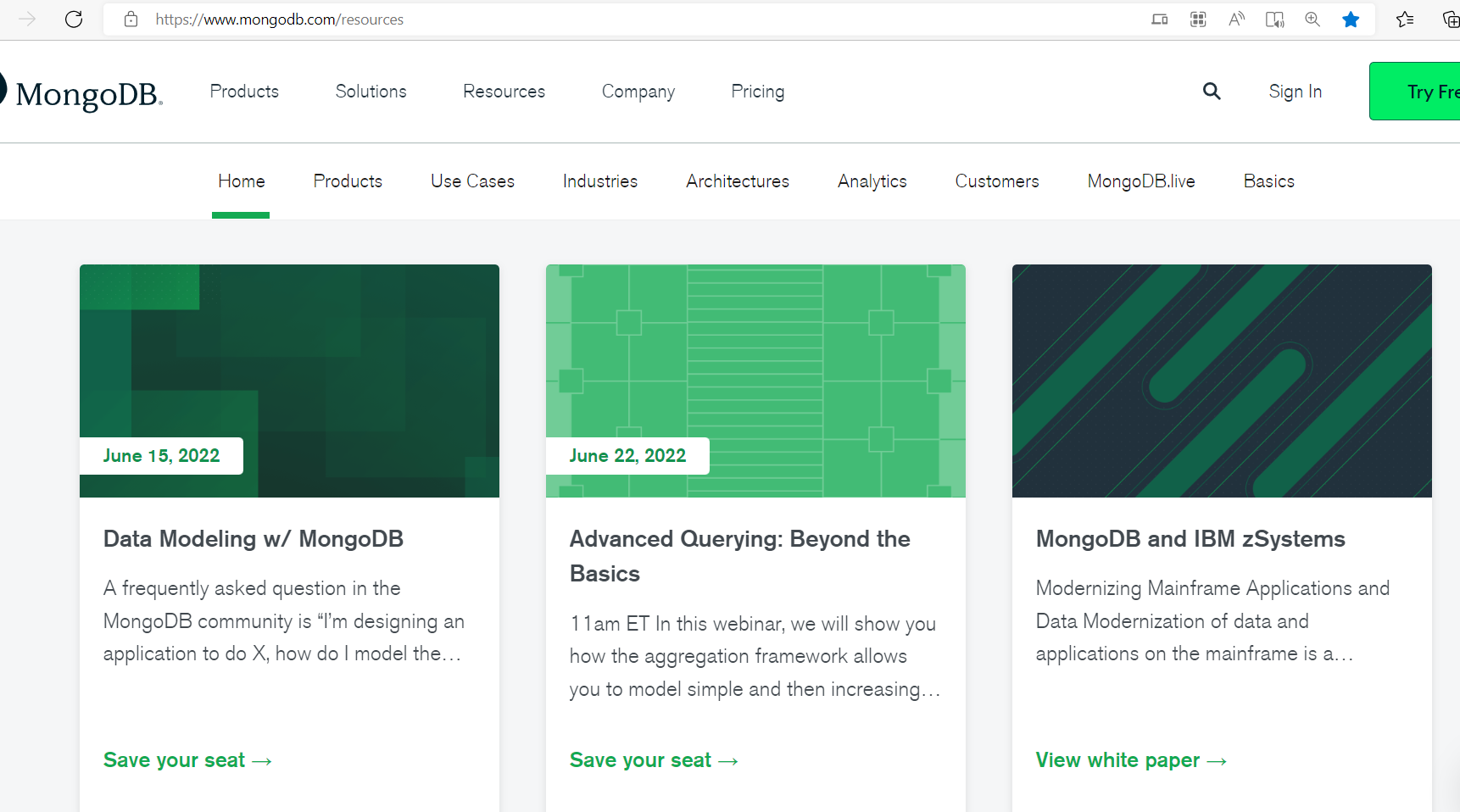Click the browser refresh icon
This screenshot has height=812, width=1460.
(74, 19)
